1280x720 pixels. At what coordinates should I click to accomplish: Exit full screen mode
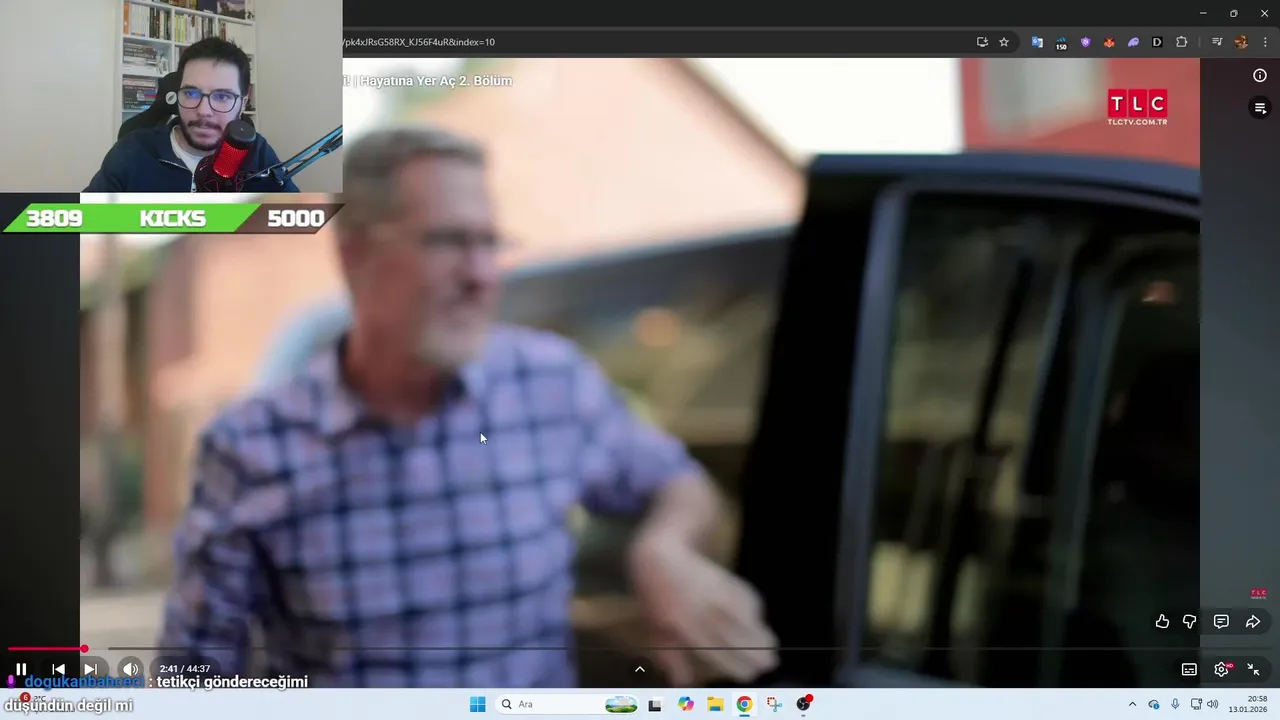pos(1253,669)
